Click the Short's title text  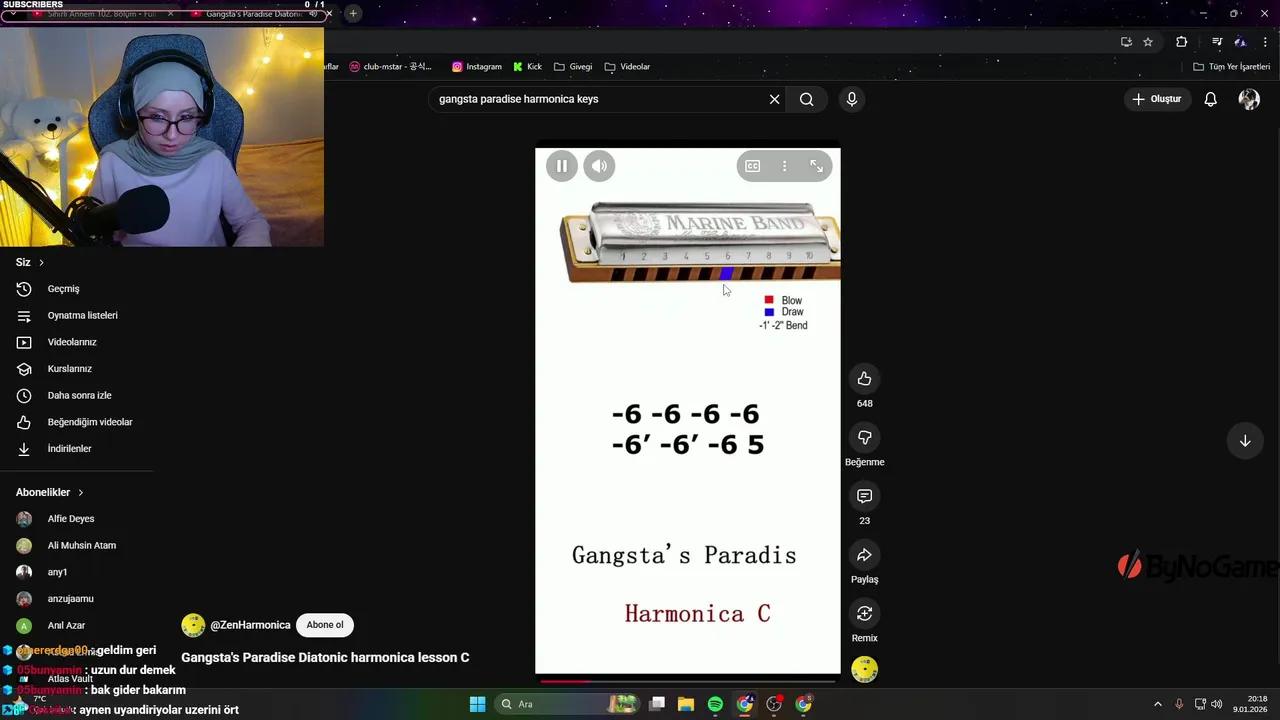pos(325,658)
